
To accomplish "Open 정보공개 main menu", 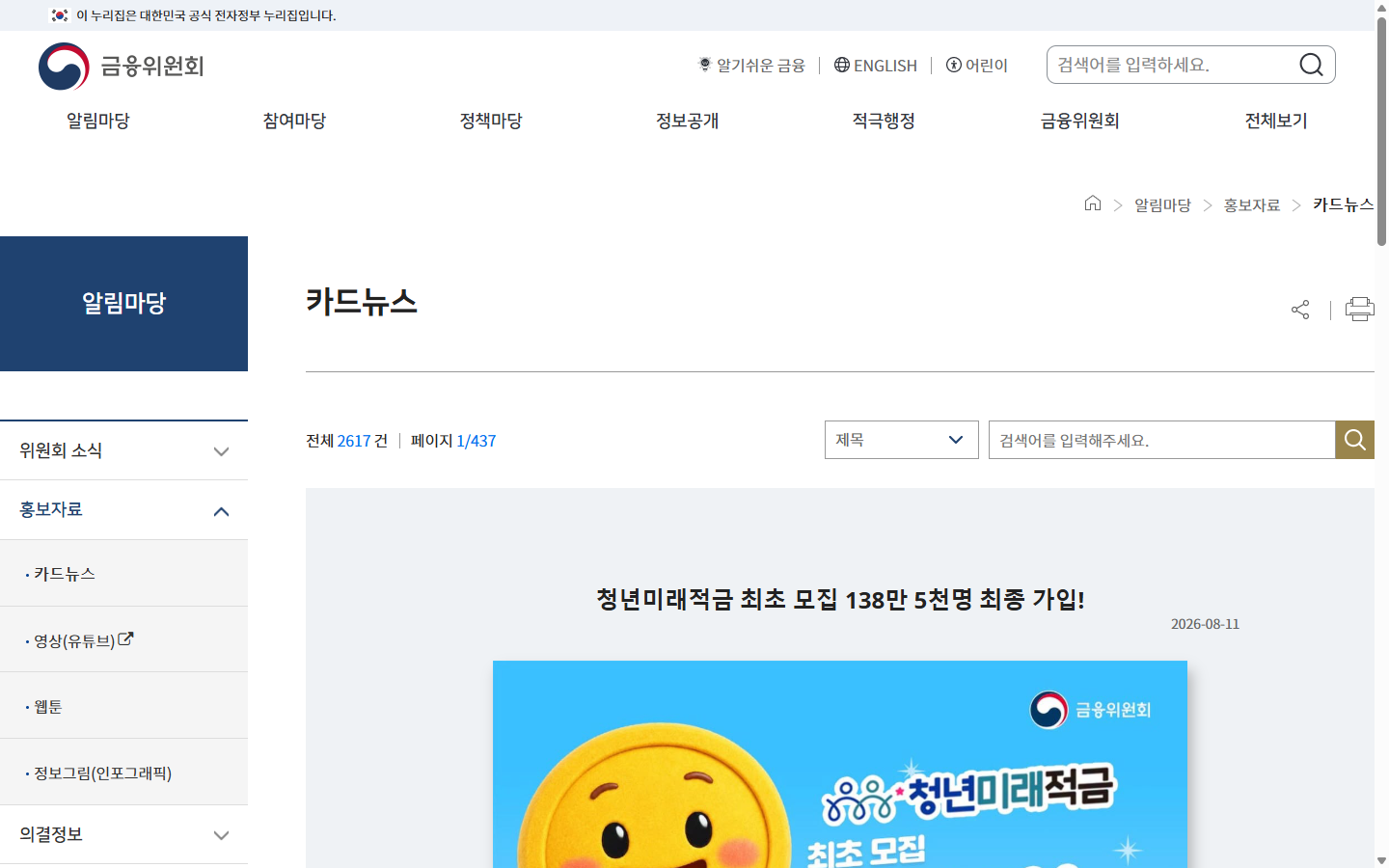I will click(x=688, y=121).
